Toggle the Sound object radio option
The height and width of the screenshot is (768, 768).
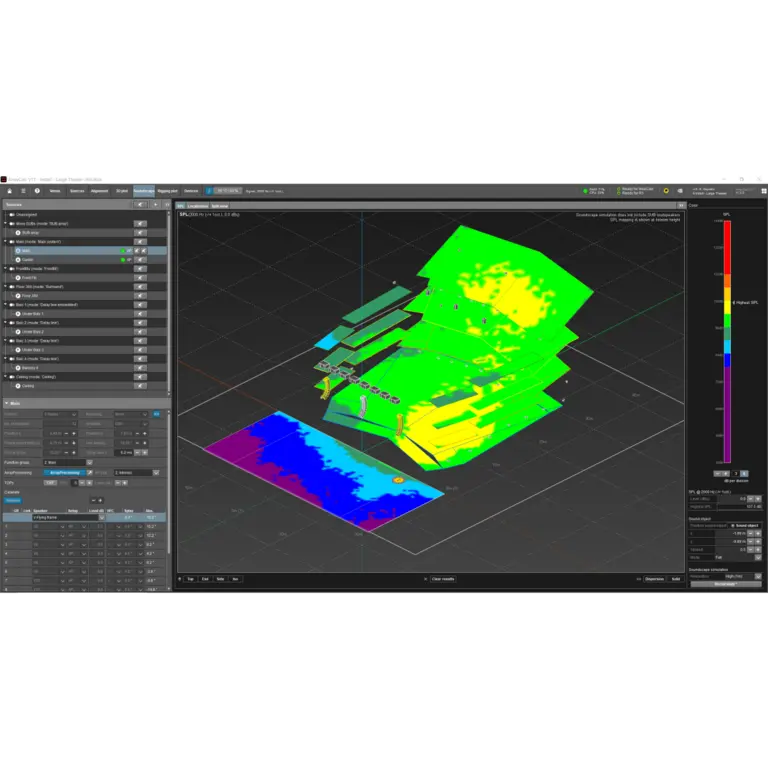732,525
